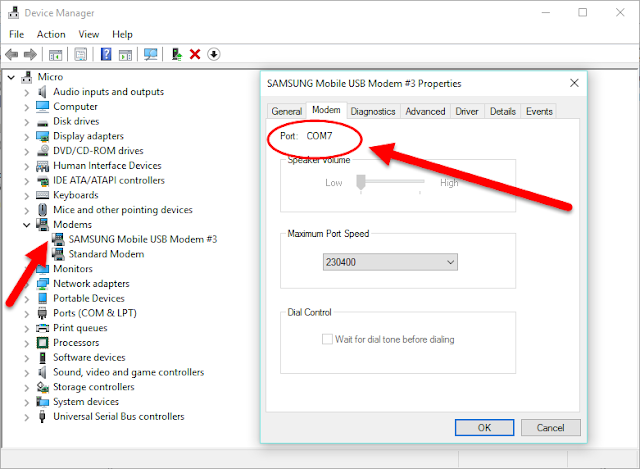The width and height of the screenshot is (640, 469).
Task: Click the Back arrow toolbar icon
Action: 11,54
